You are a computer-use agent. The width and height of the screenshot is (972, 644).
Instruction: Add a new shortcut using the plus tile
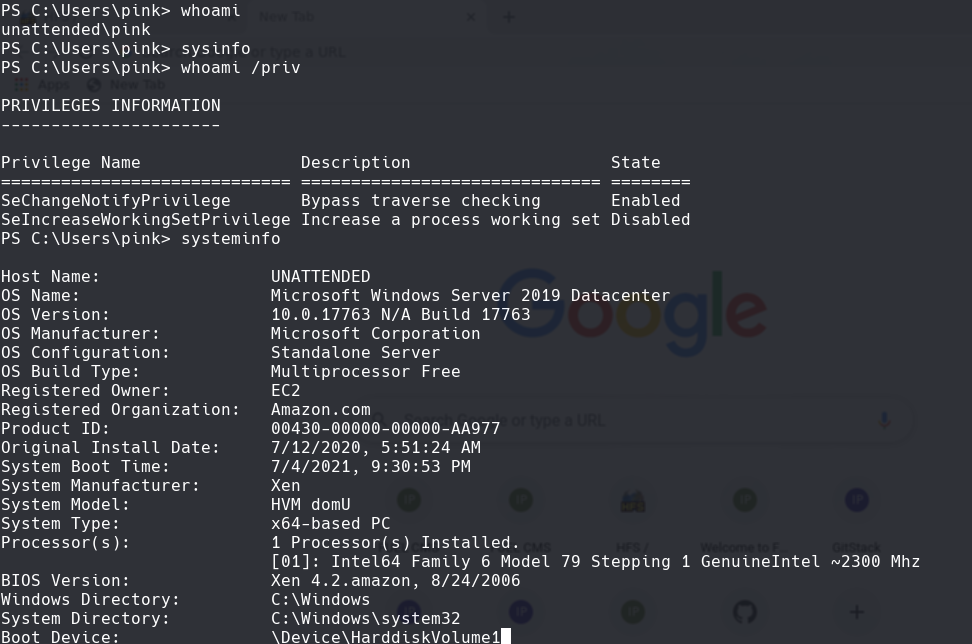[x=855, y=611]
